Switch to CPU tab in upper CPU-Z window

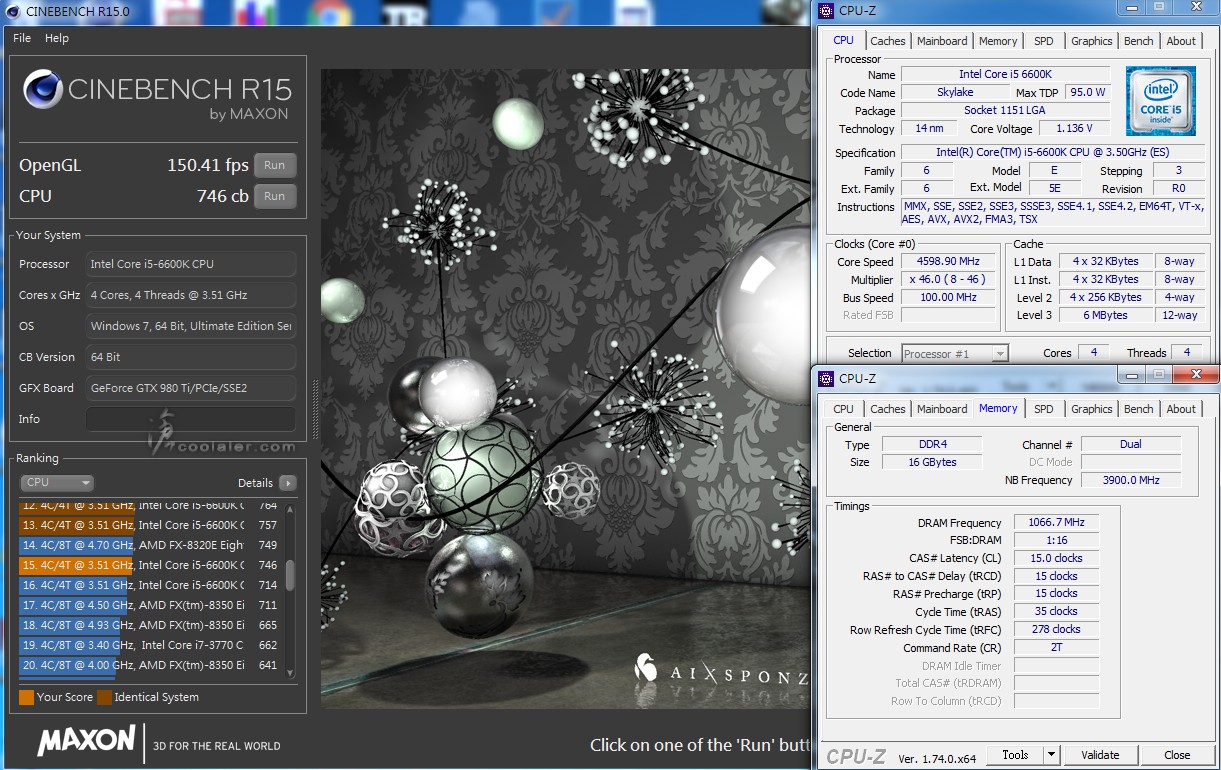[844, 41]
